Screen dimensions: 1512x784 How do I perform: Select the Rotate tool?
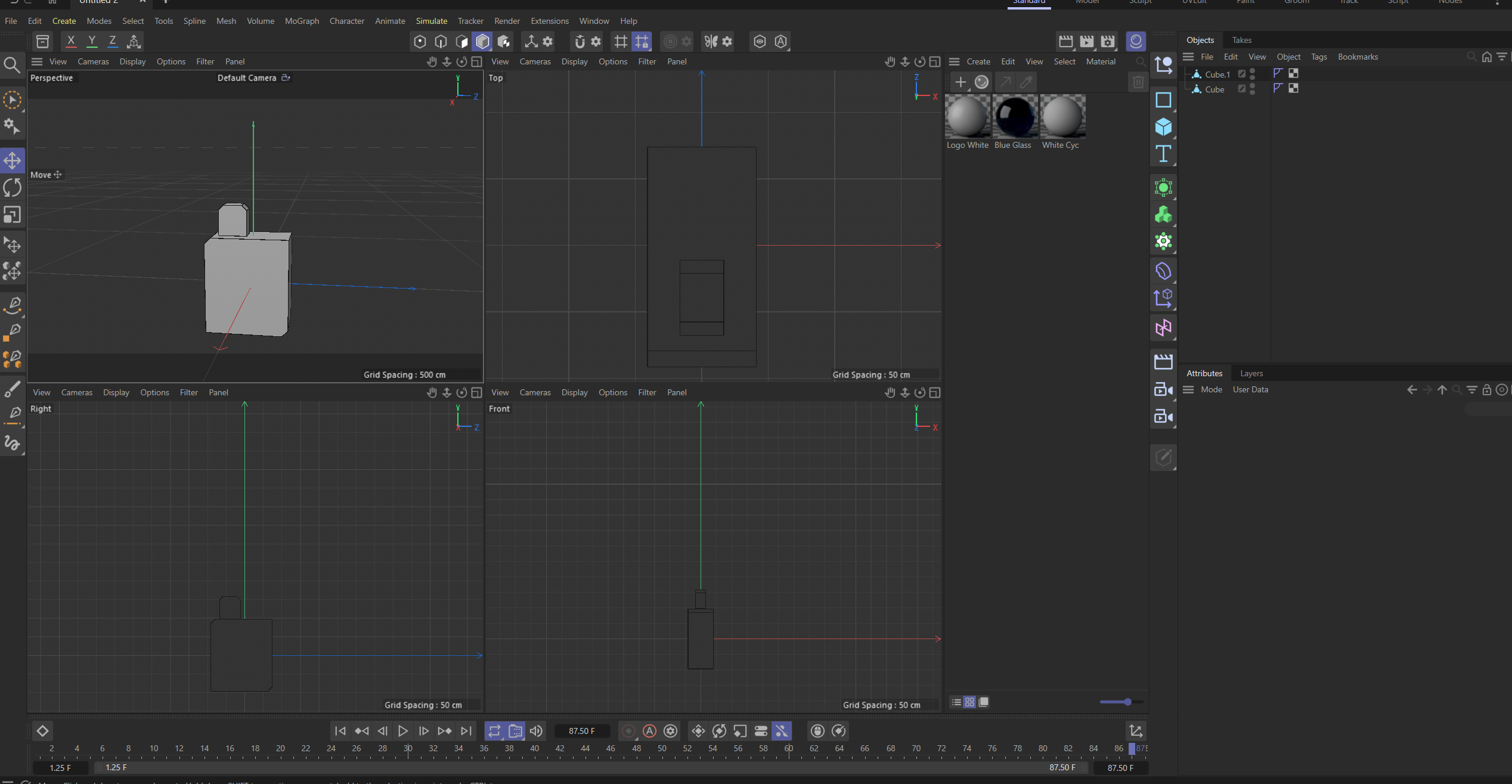click(x=13, y=188)
